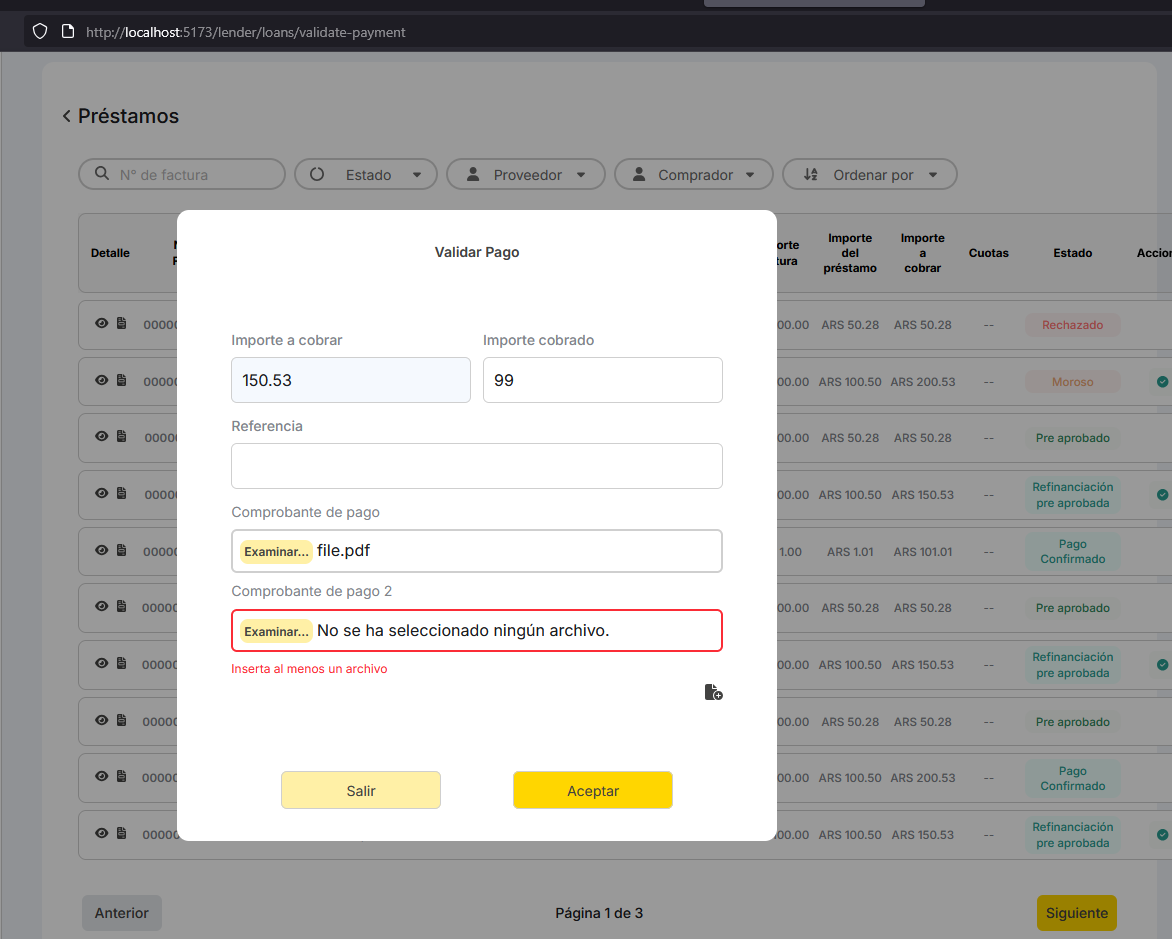Click the add file icon in dialog
Viewport: 1172px width, 939px height.
click(713, 692)
